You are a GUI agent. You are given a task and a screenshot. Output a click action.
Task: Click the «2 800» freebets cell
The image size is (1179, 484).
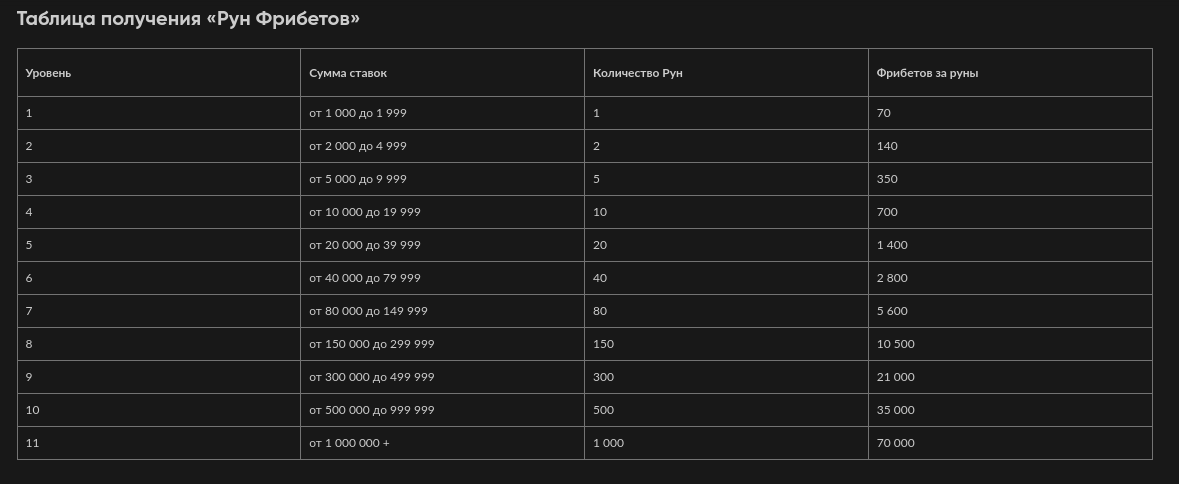click(892, 278)
